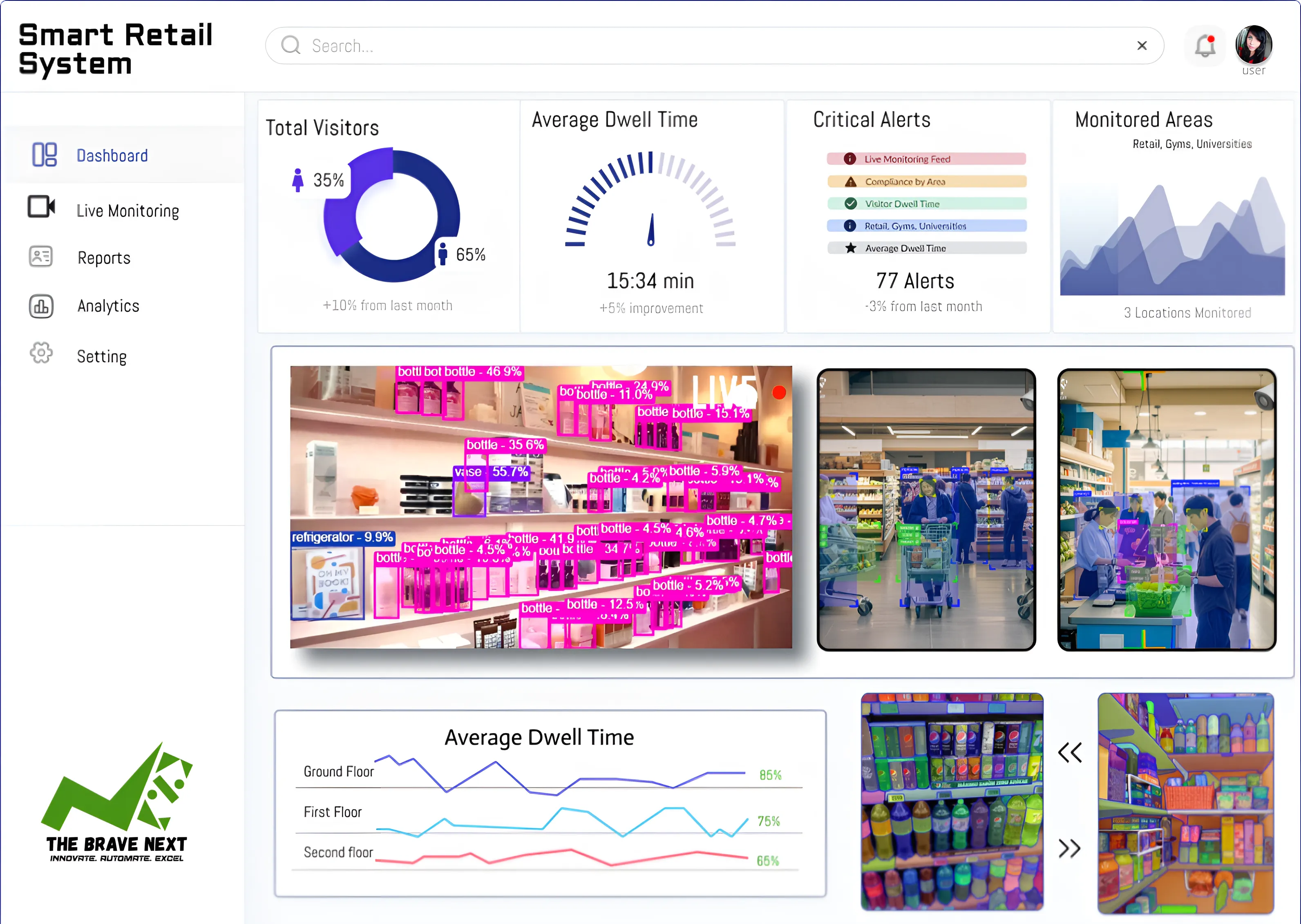Screen dimensions: 1301x924
Task: Click the 77 Alerts count
Action: (x=915, y=280)
